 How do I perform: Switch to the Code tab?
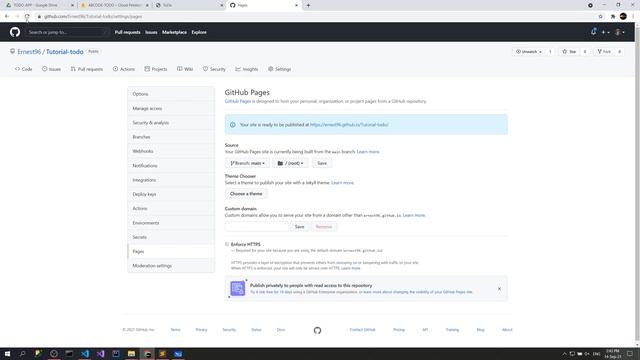[x=23, y=69]
